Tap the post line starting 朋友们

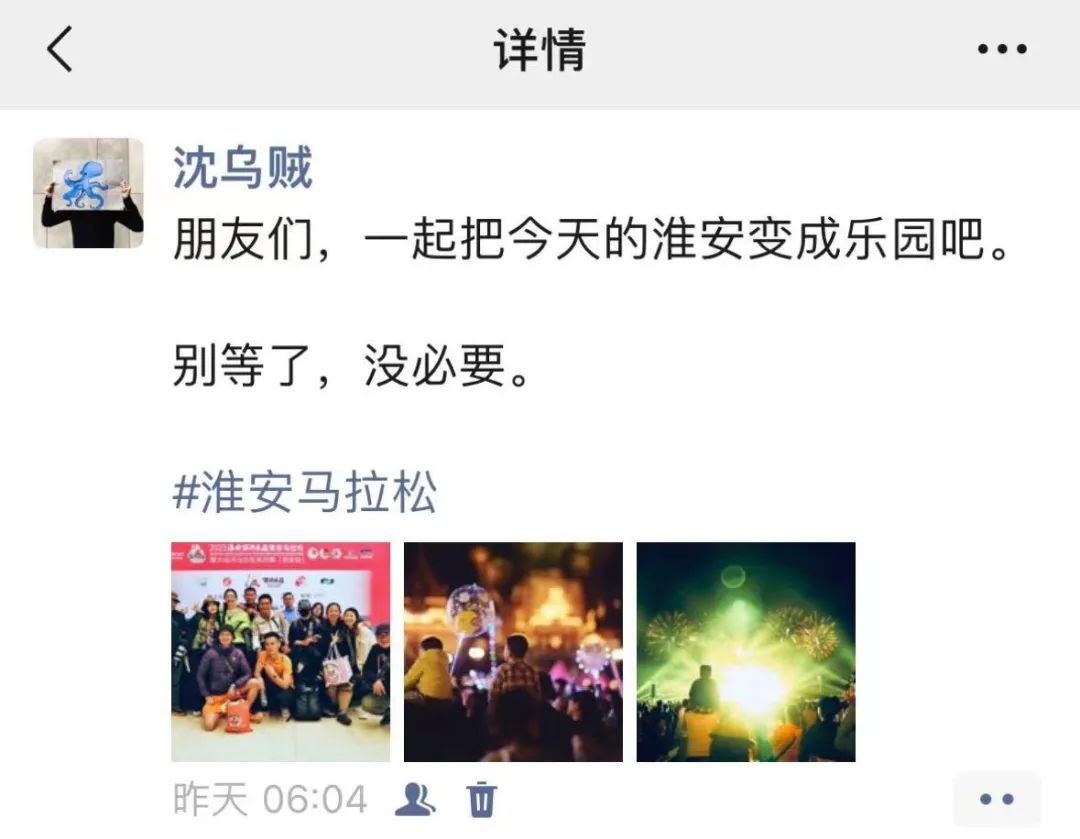pos(592,240)
